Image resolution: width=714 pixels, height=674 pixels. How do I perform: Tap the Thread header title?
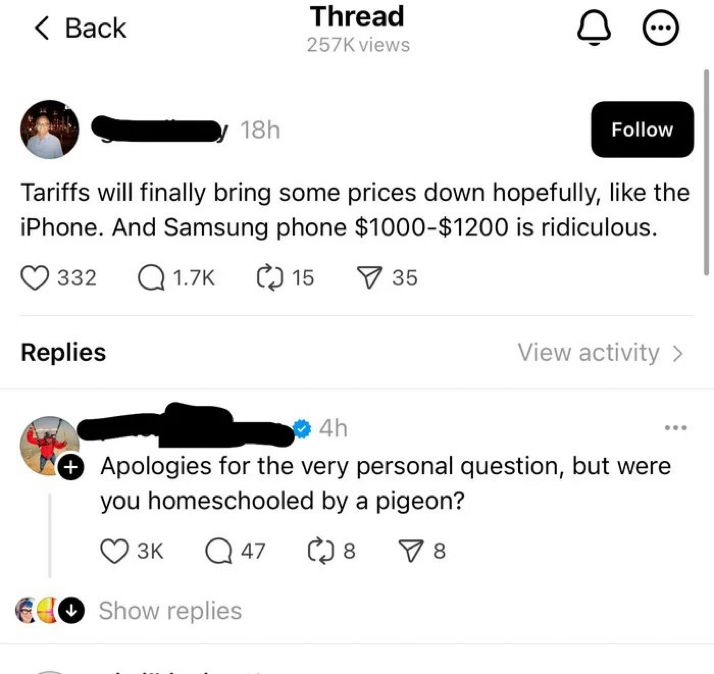pos(357,16)
